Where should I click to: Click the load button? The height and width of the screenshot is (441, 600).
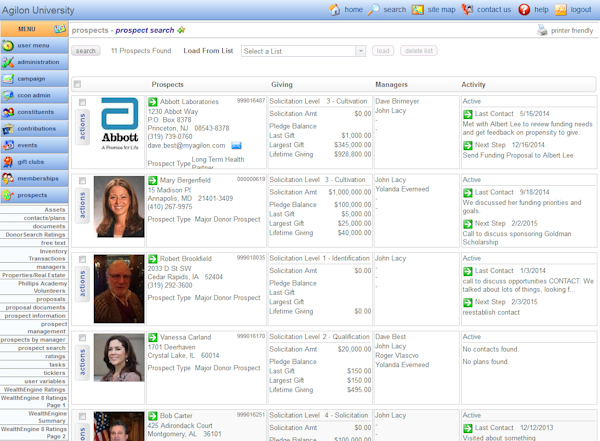pos(383,51)
